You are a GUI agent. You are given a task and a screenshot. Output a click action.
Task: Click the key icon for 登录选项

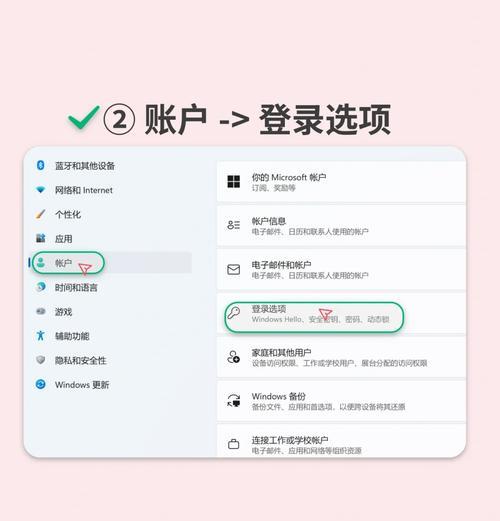tap(233, 313)
